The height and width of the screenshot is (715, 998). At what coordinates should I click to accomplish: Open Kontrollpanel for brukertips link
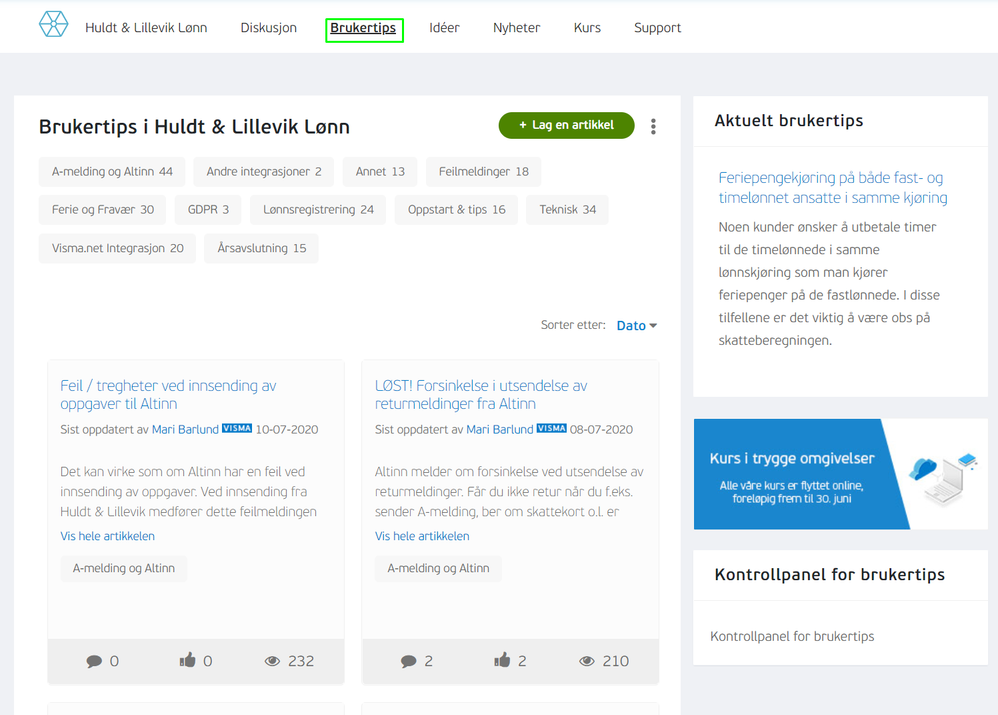(792, 636)
